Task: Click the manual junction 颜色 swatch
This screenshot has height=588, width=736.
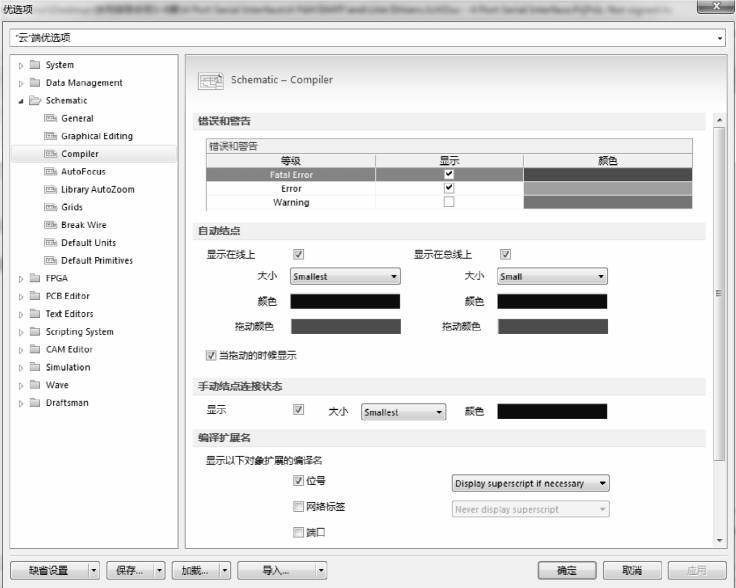Action: (x=552, y=412)
